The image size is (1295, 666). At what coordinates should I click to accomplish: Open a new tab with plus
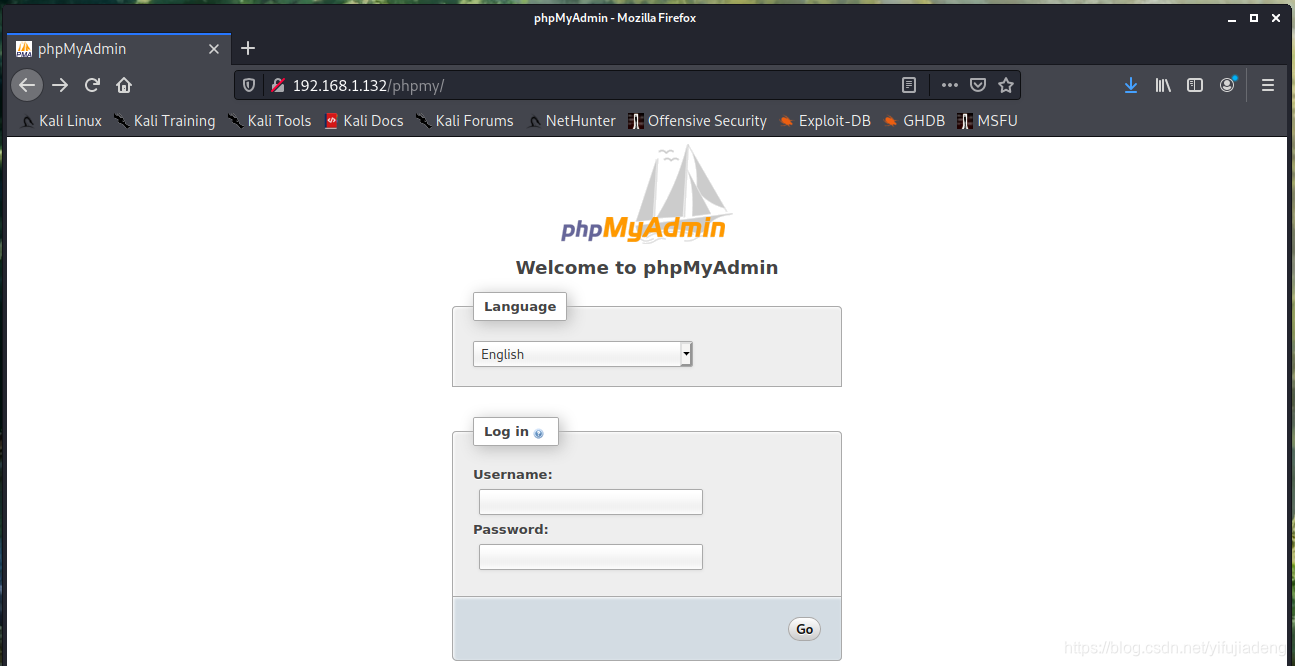249,48
